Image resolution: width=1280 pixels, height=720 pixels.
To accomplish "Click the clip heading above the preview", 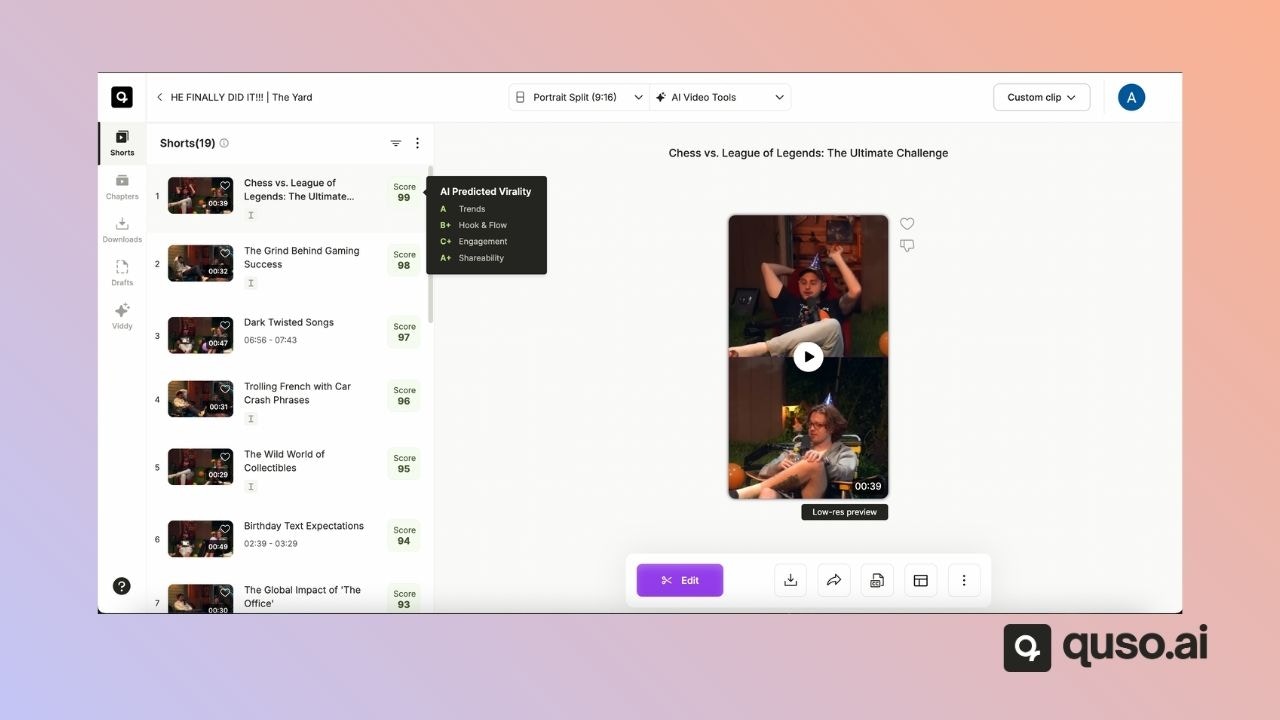I will tap(808, 153).
